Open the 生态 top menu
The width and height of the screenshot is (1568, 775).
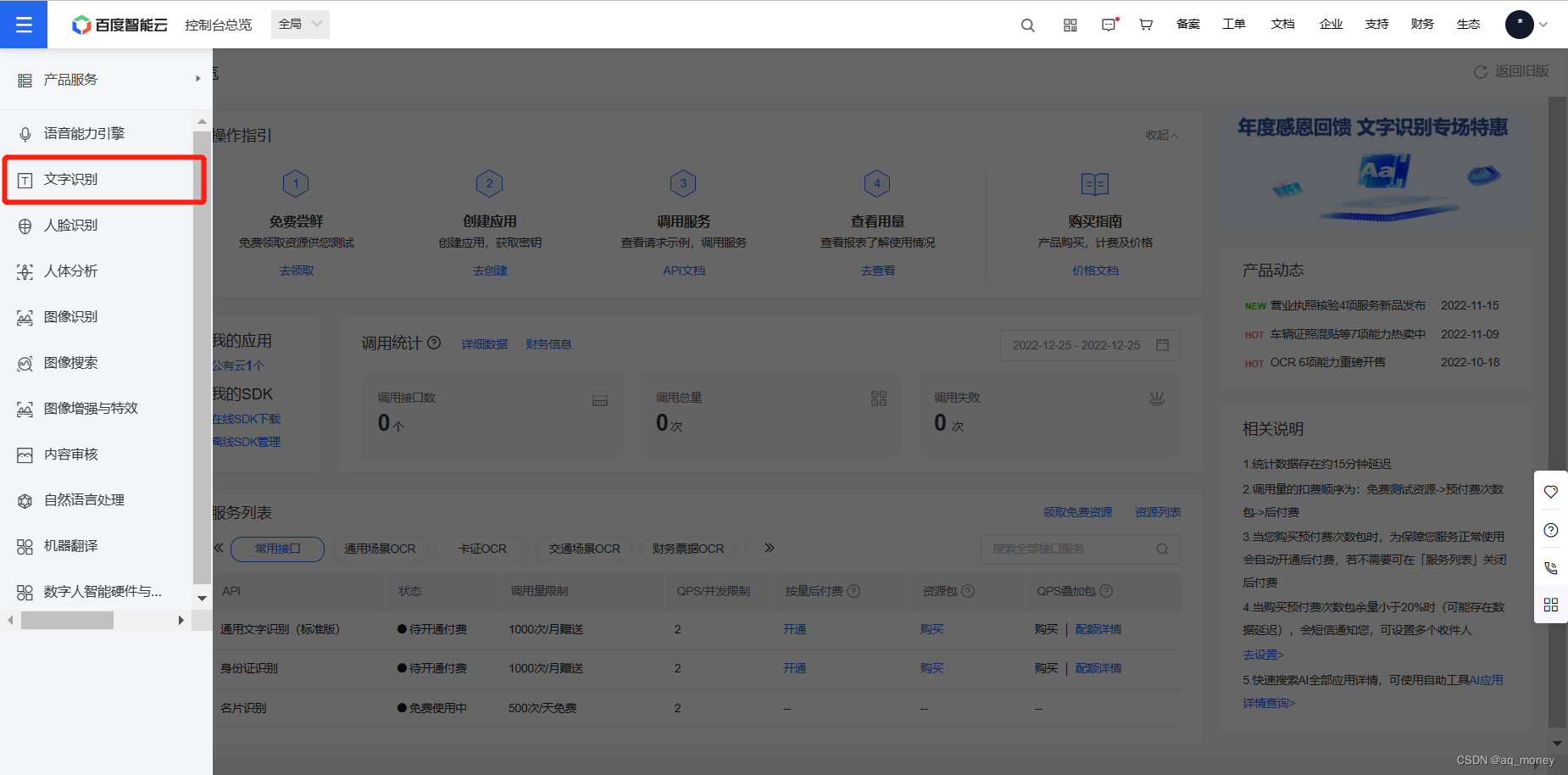[x=1468, y=24]
